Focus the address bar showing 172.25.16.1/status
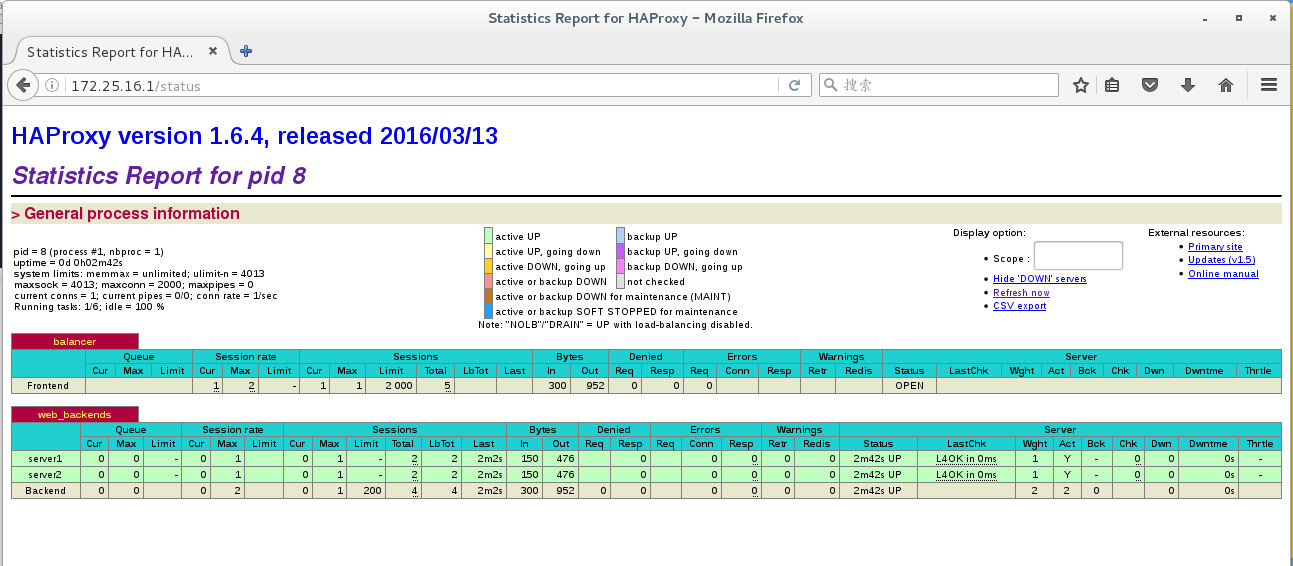This screenshot has height=566, width=1293. point(420,86)
